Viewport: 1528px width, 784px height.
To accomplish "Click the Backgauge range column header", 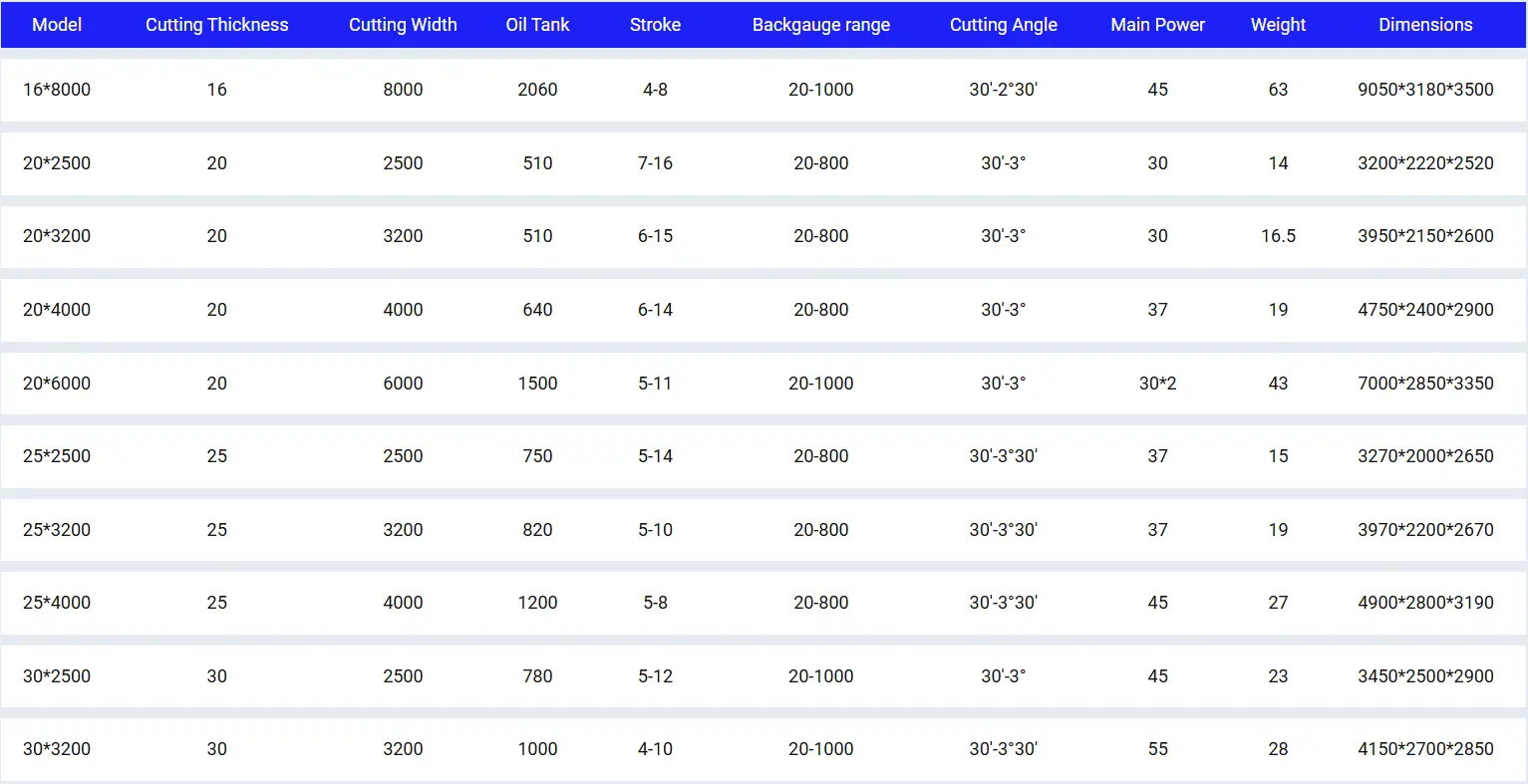I will 821,25.
